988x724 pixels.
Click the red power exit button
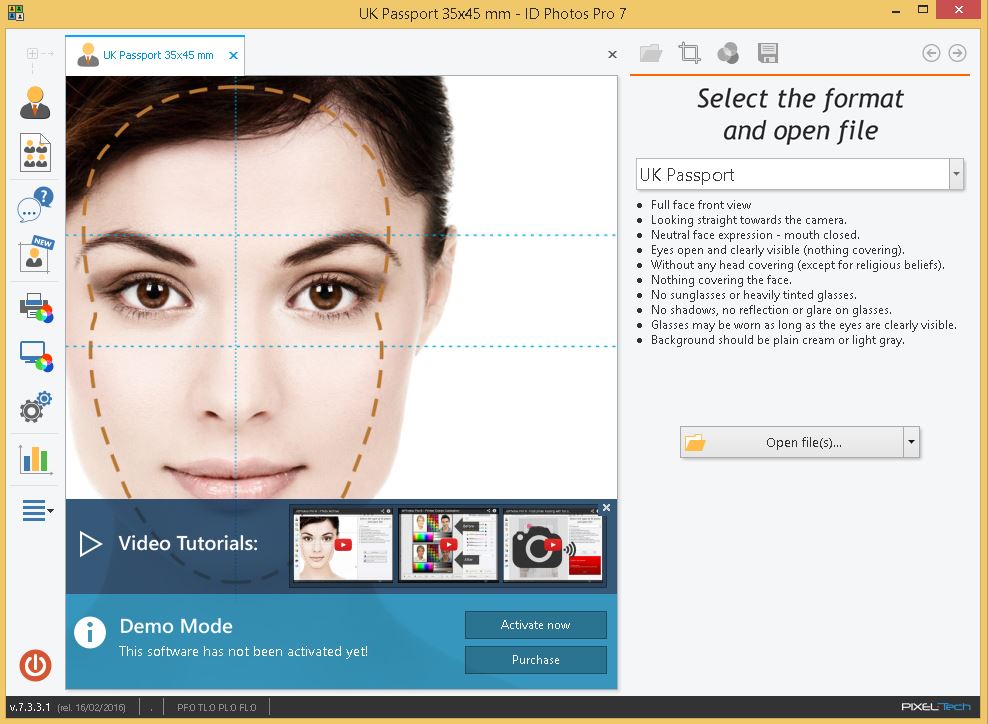[x=35, y=665]
